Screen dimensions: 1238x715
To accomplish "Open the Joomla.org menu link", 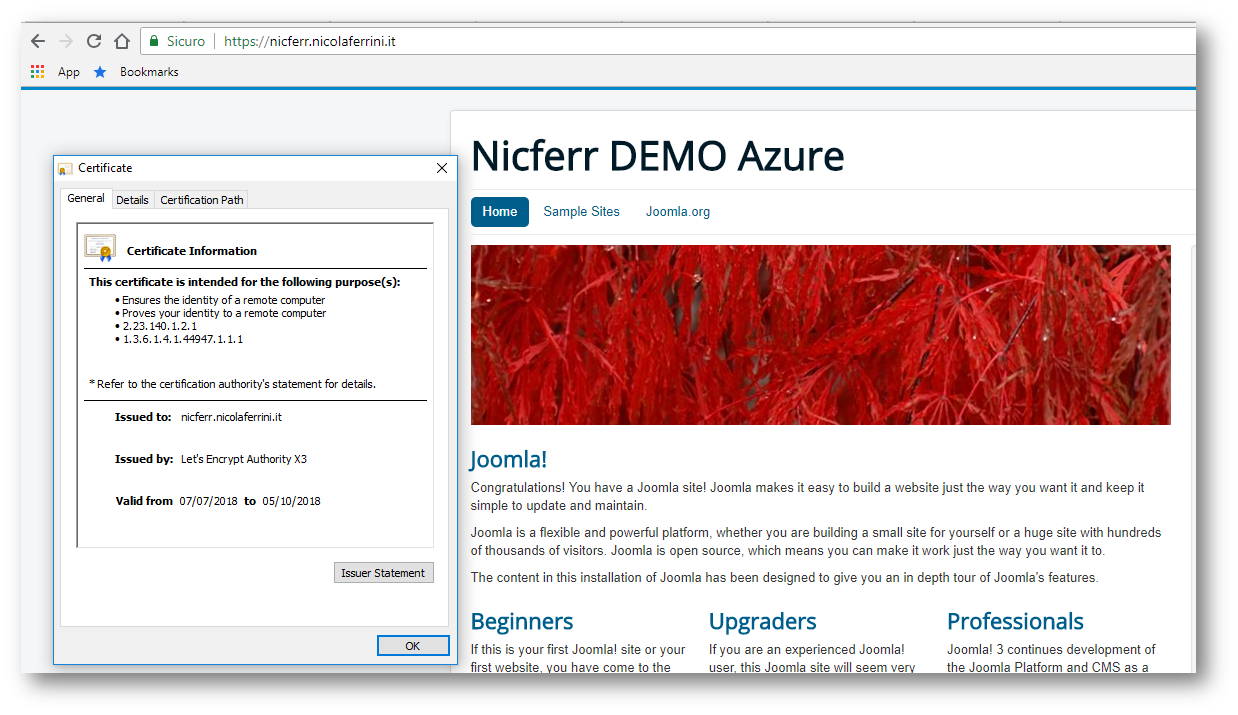I will pyautogui.click(x=678, y=212).
